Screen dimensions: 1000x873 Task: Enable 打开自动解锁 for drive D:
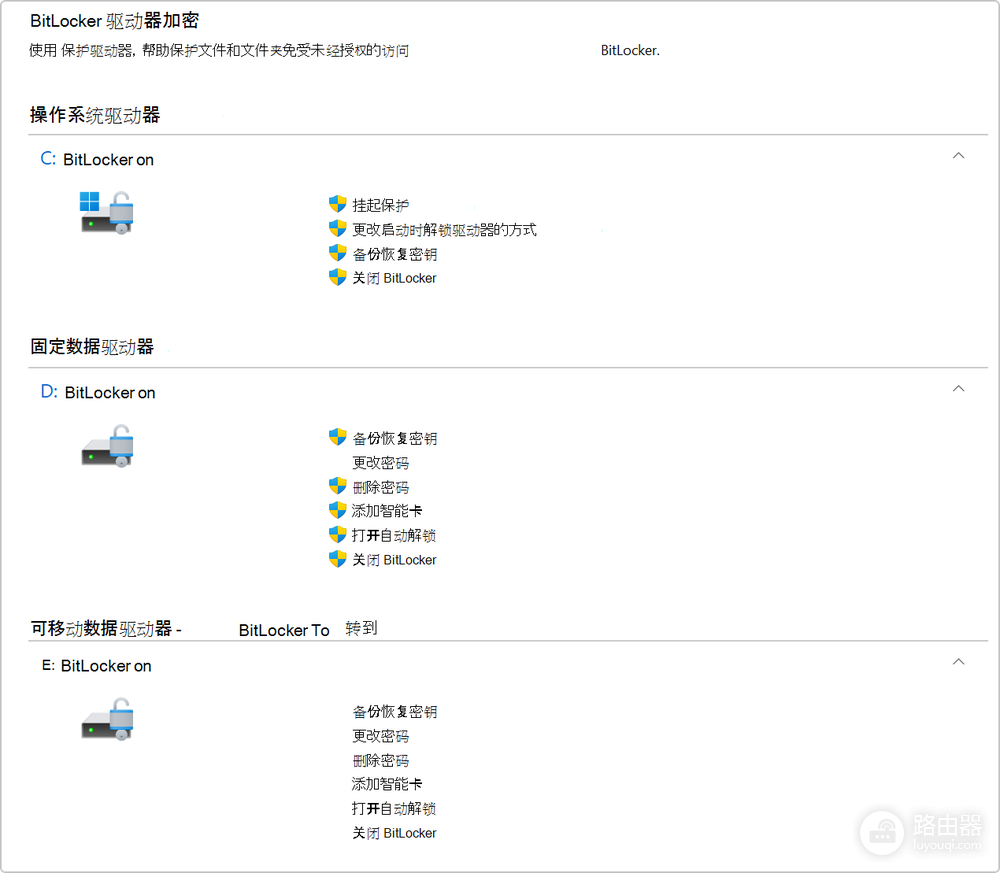pyautogui.click(x=394, y=535)
